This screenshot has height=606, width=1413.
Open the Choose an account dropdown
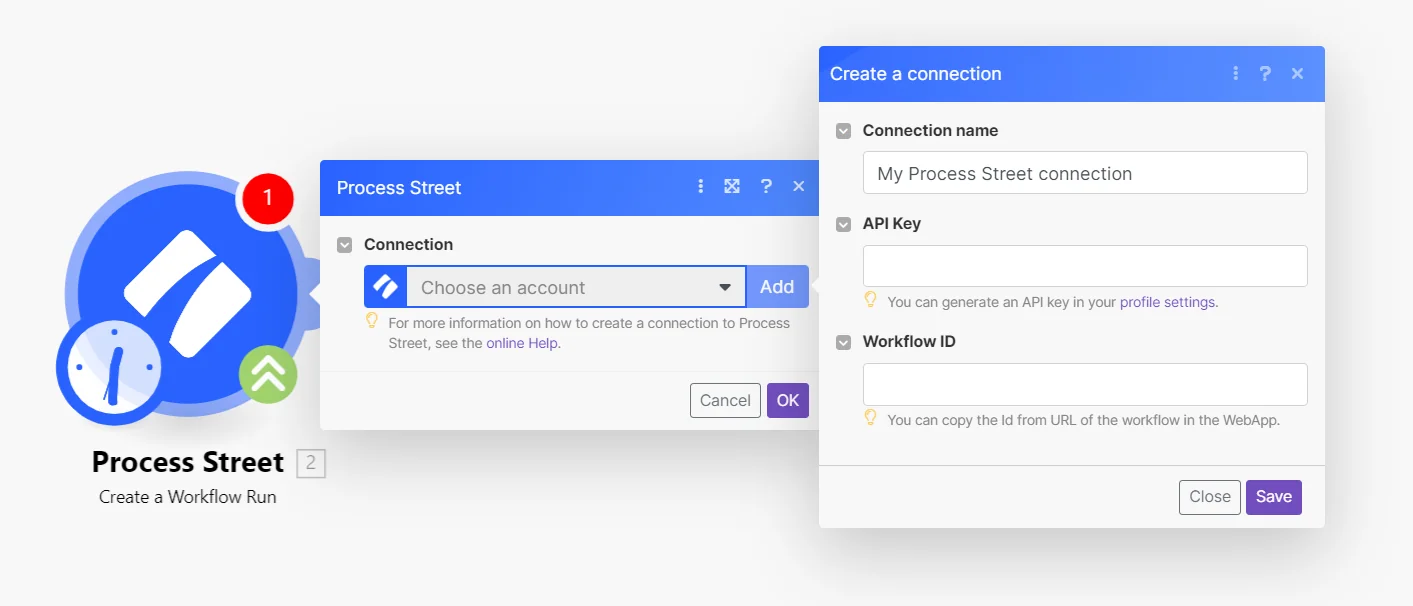(576, 287)
